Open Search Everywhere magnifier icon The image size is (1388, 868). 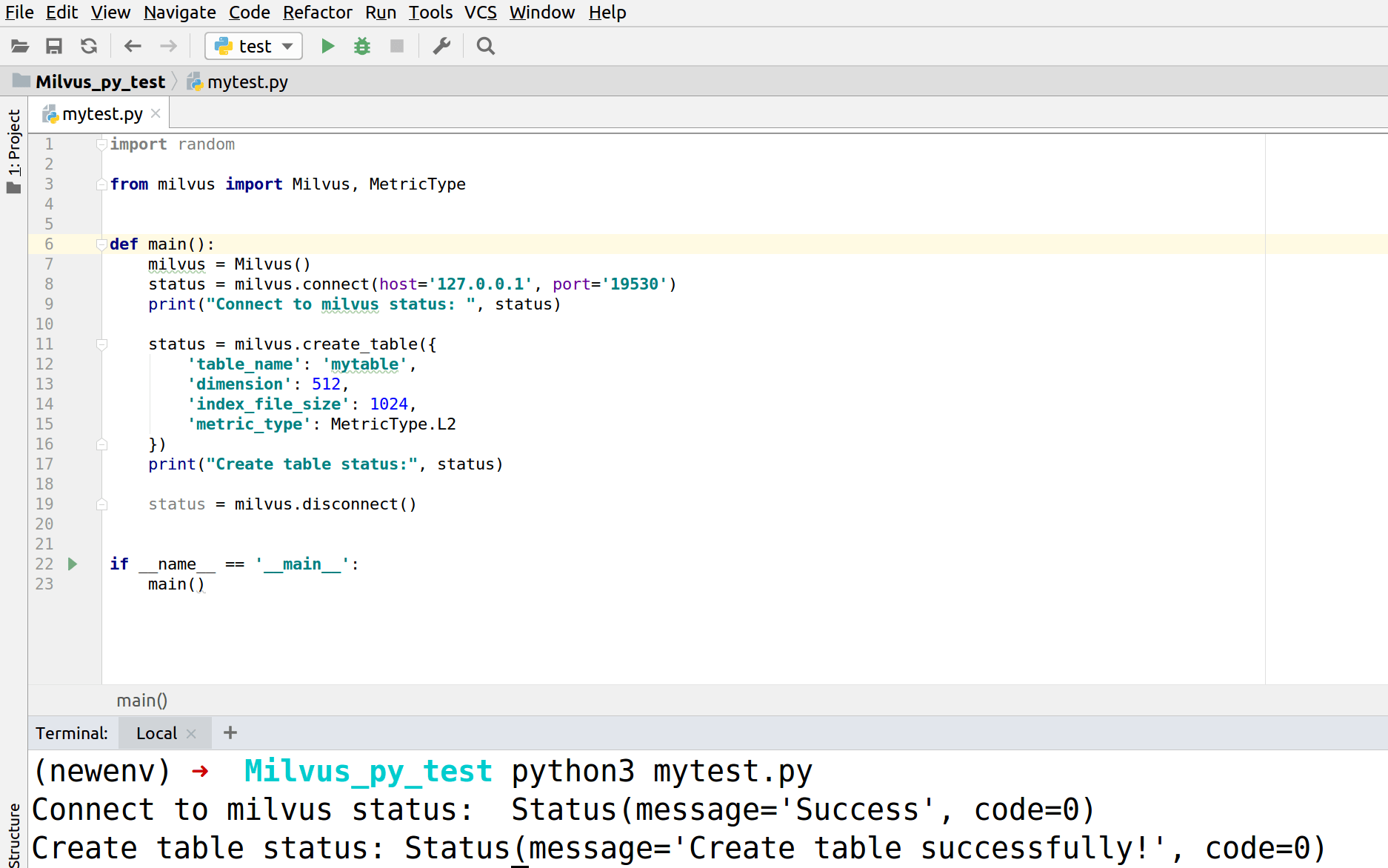pos(486,47)
